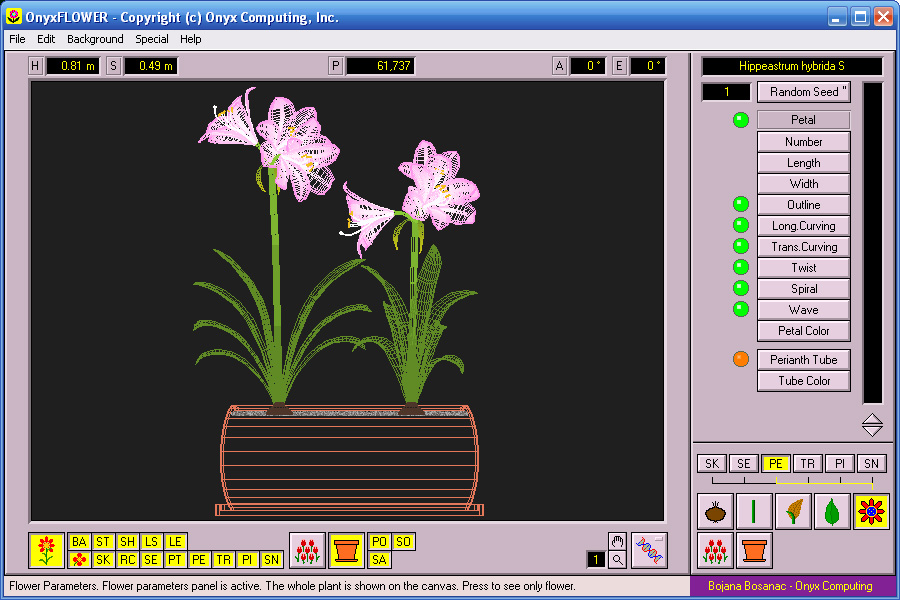Image resolution: width=900 pixels, height=600 pixels.
Task: Toggle the BA button in the bottom toolbar
Action: tap(79, 541)
